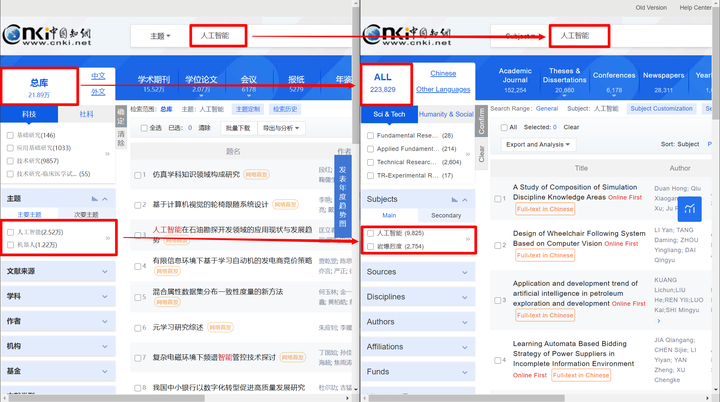Image resolution: width=720 pixels, height=402 pixels.
Task: Tick the All results checkbox on English page
Action: 504,127
